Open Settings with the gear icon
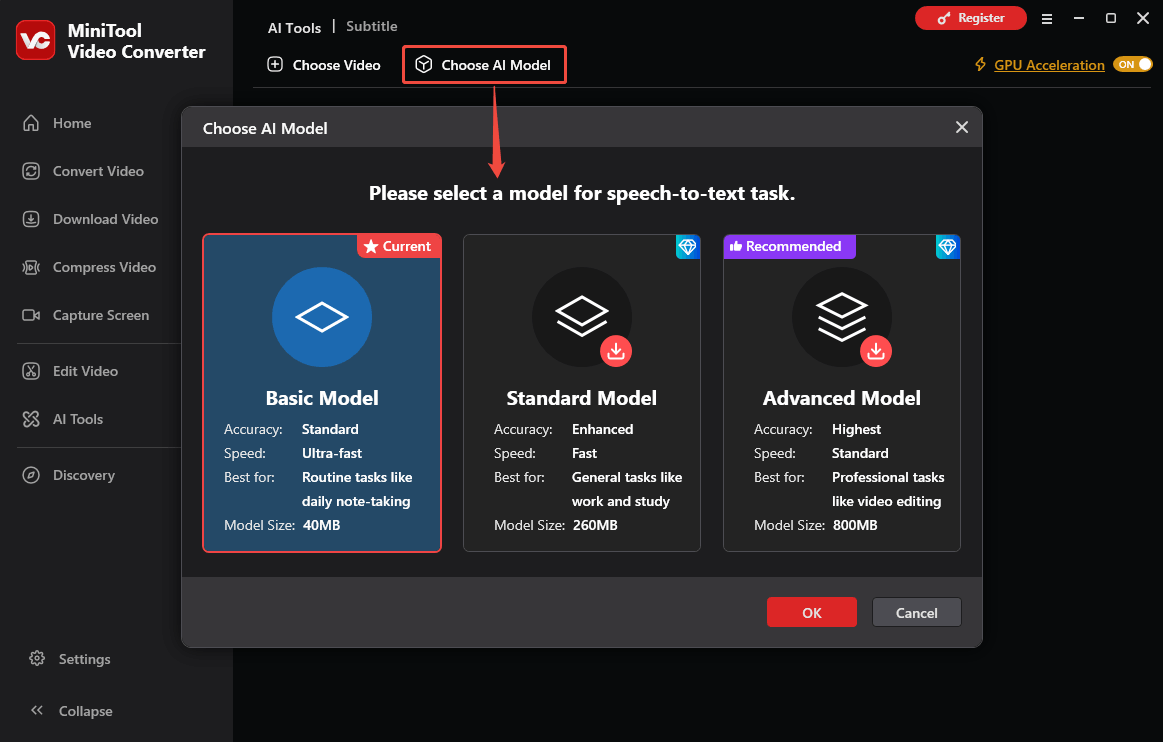The image size is (1163, 742). [x=37, y=658]
